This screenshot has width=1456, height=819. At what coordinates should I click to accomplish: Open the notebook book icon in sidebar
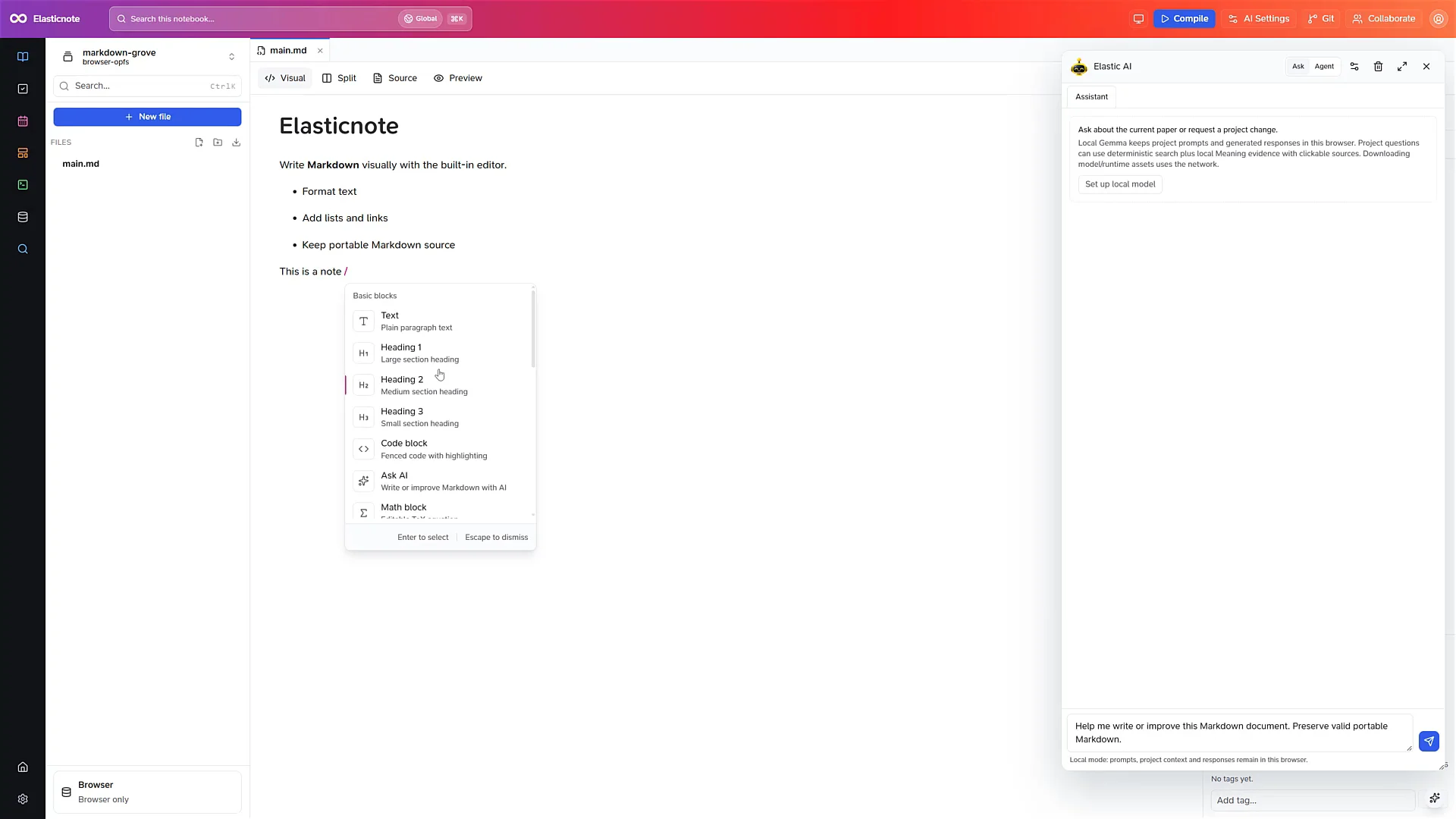(23, 57)
